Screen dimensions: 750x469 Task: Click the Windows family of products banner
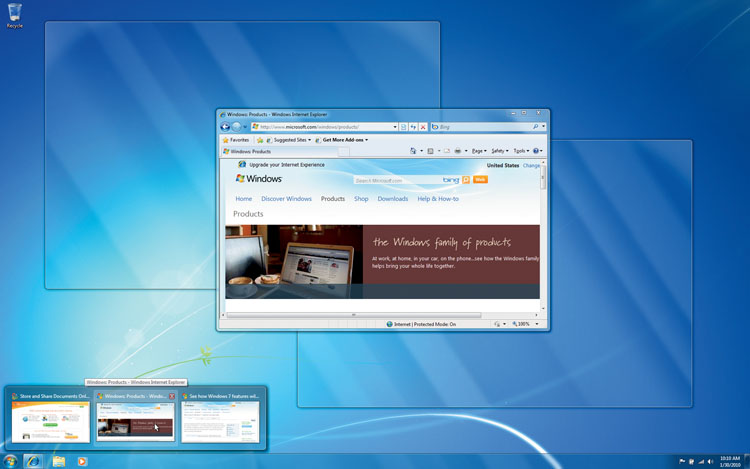click(383, 262)
